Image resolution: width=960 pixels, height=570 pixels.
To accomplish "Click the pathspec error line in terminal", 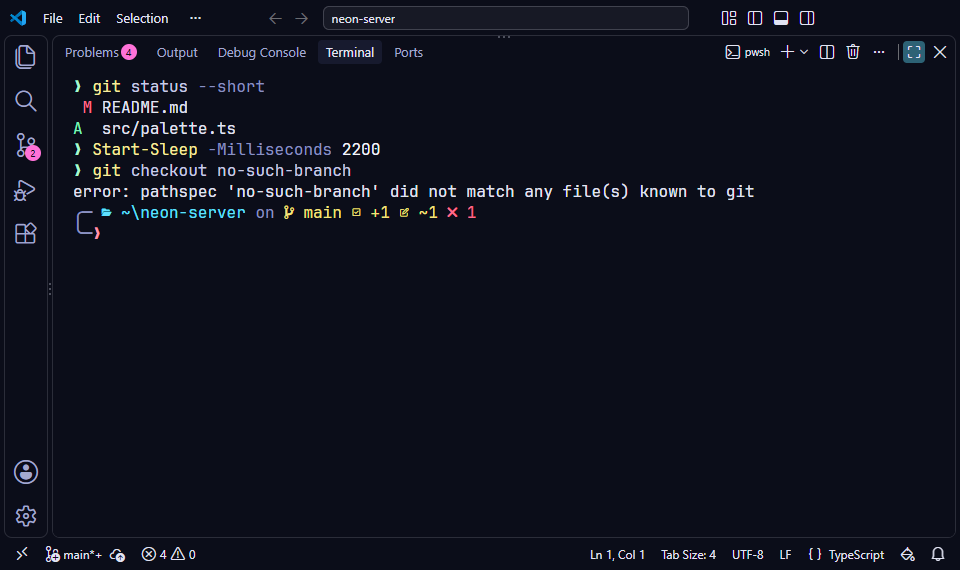I will 413,192.
